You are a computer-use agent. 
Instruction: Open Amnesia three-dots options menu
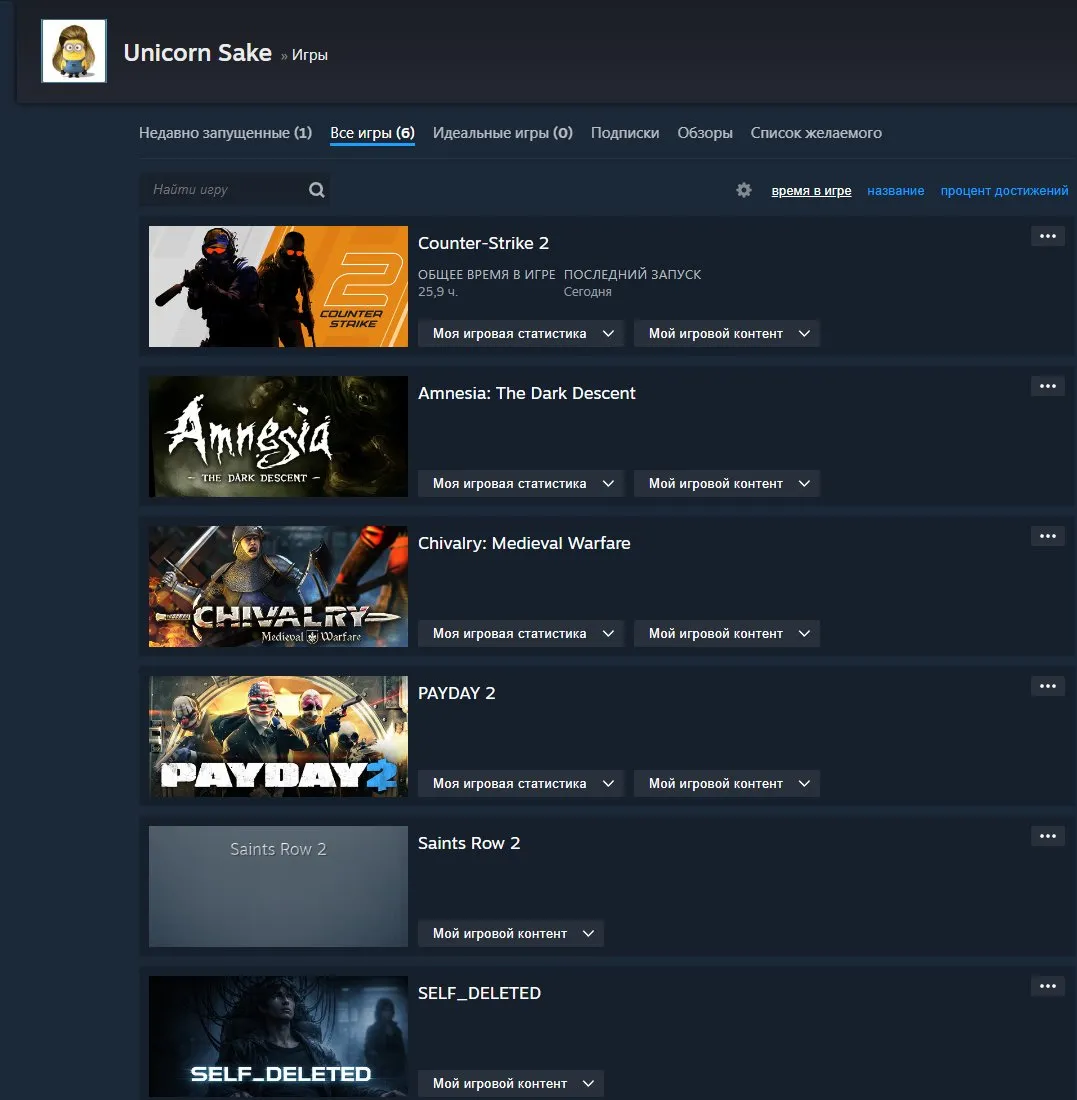pyautogui.click(x=1048, y=387)
